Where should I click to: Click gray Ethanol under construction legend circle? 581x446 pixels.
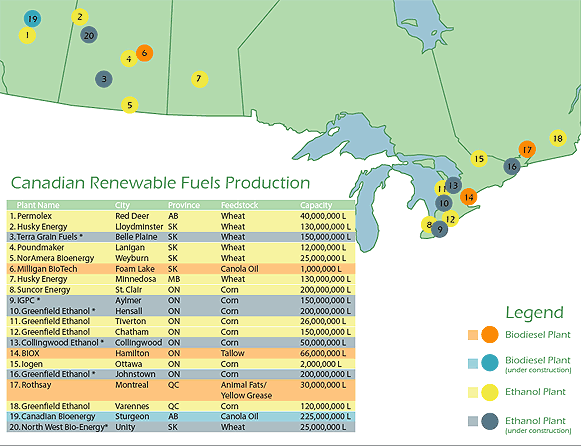point(490,421)
